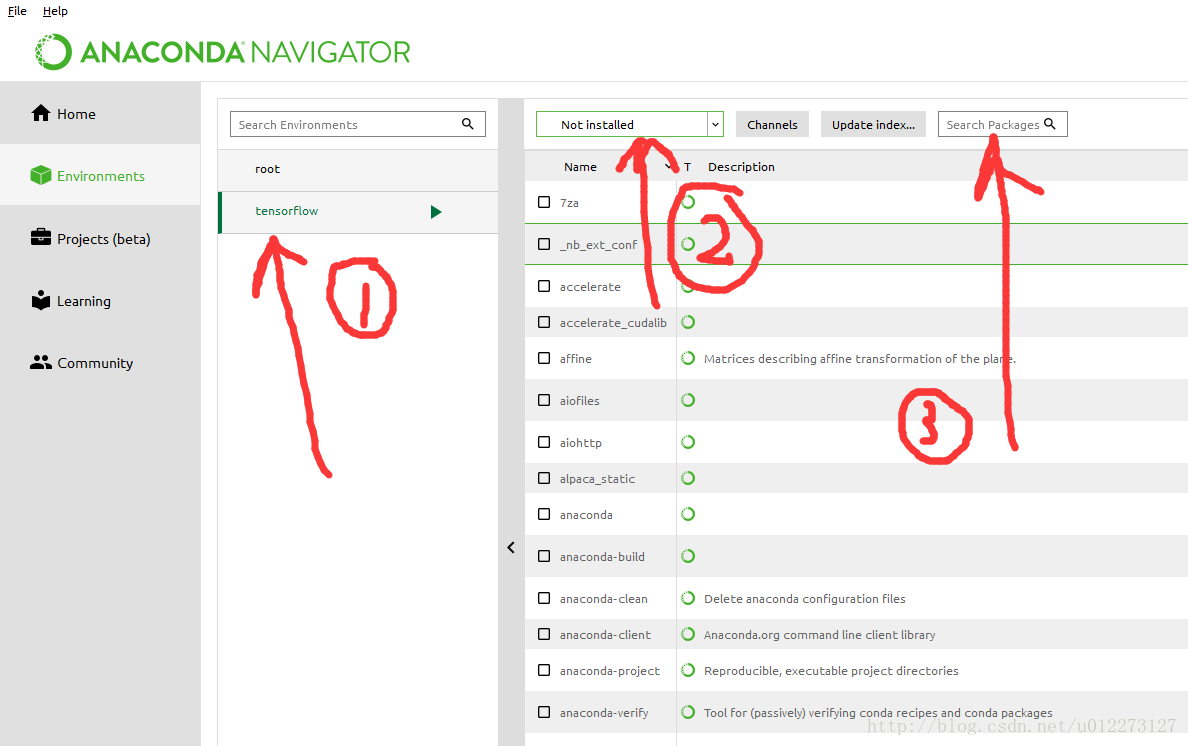Image resolution: width=1188 pixels, height=746 pixels.
Task: Click the Description column header
Action: [741, 167]
